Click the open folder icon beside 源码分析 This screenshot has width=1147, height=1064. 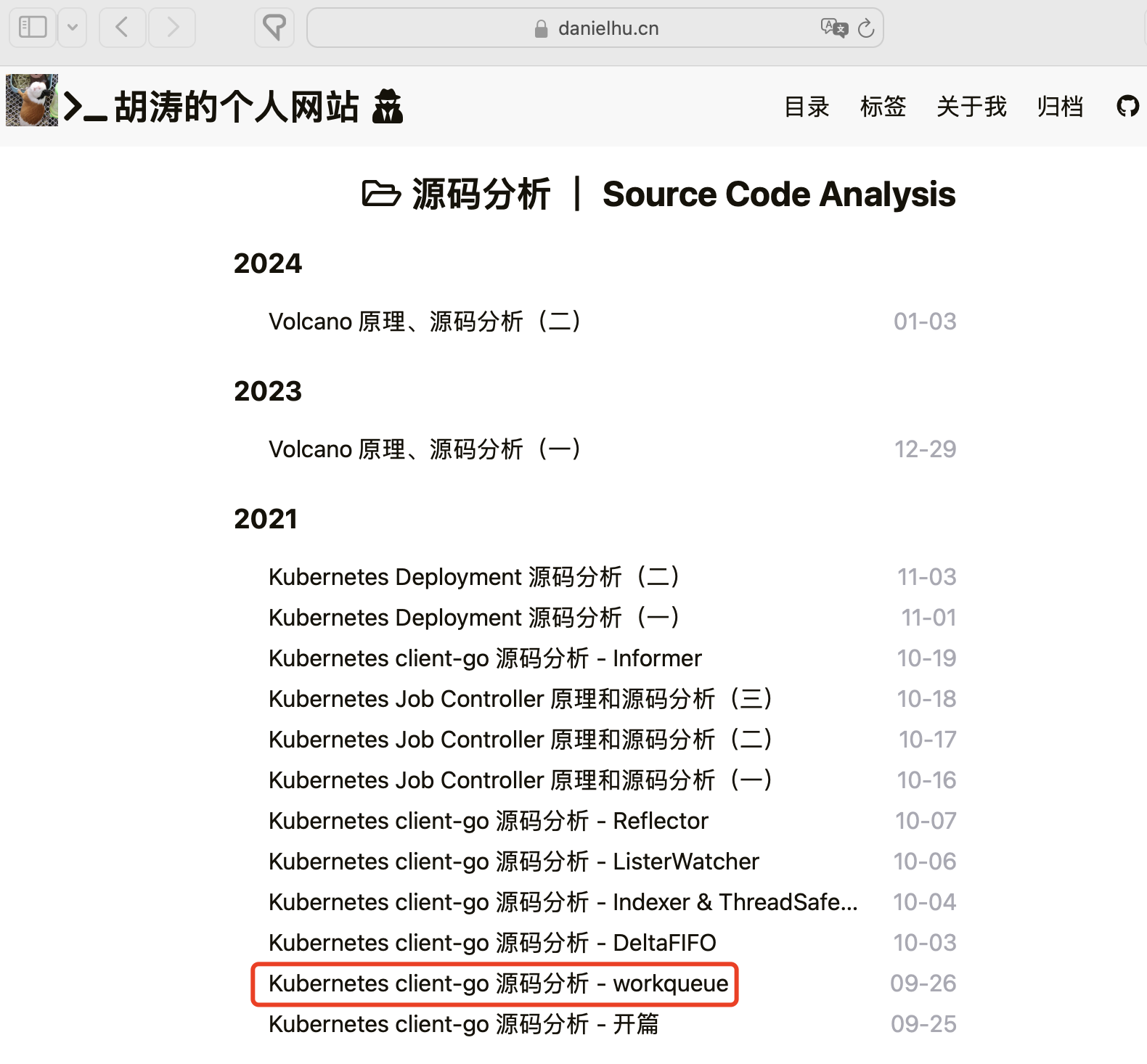click(381, 195)
